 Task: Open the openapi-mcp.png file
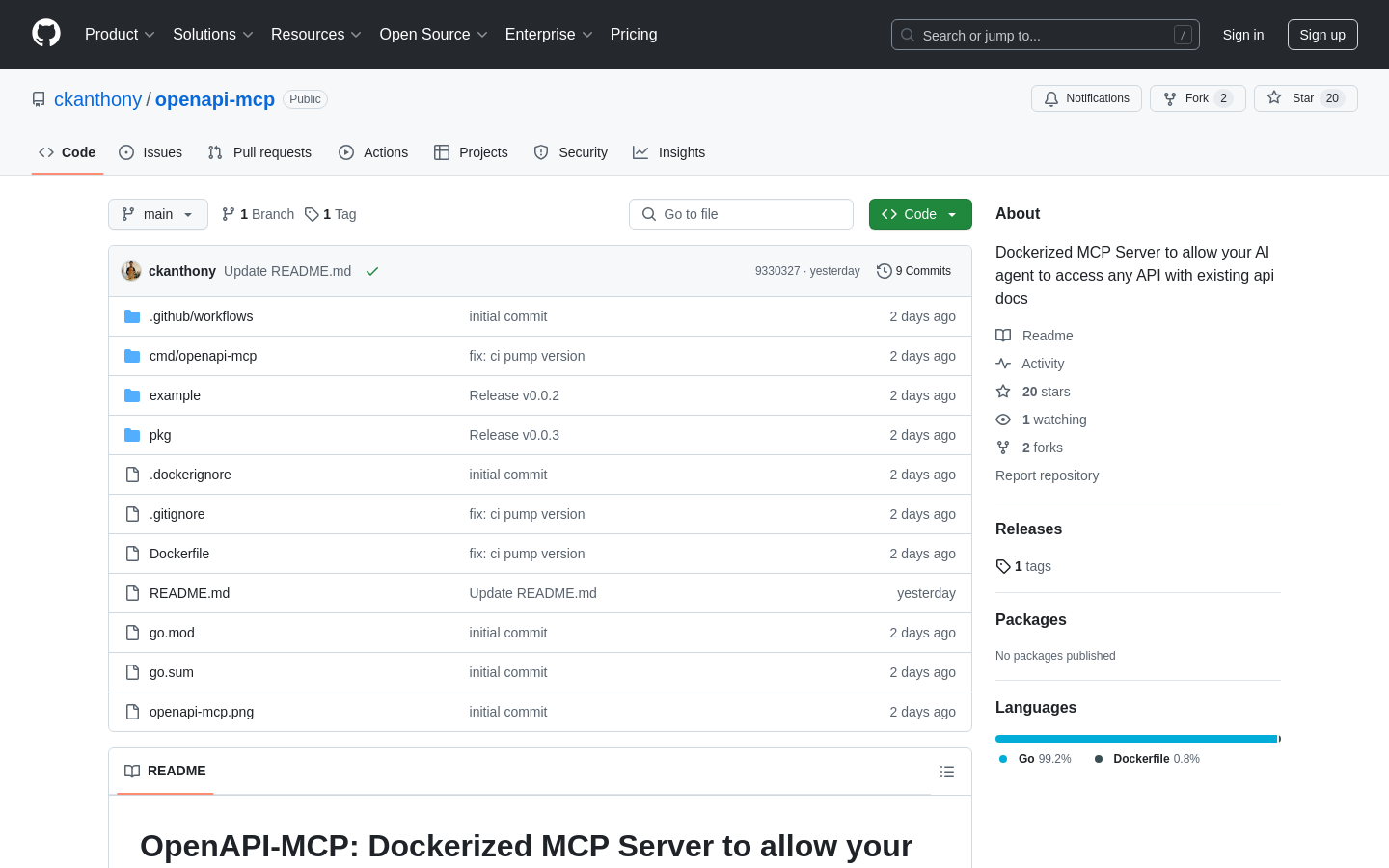[202, 712]
